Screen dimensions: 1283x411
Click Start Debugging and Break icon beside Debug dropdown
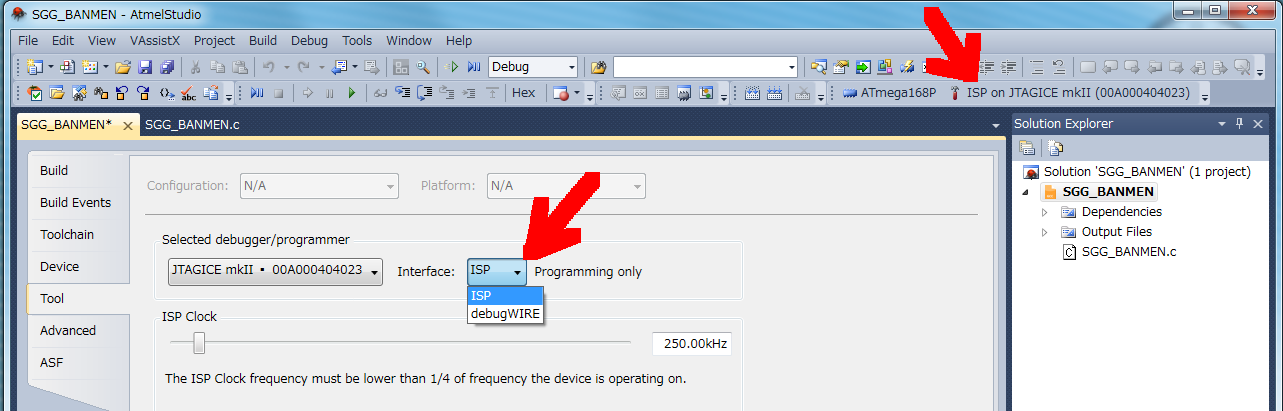click(x=473, y=67)
